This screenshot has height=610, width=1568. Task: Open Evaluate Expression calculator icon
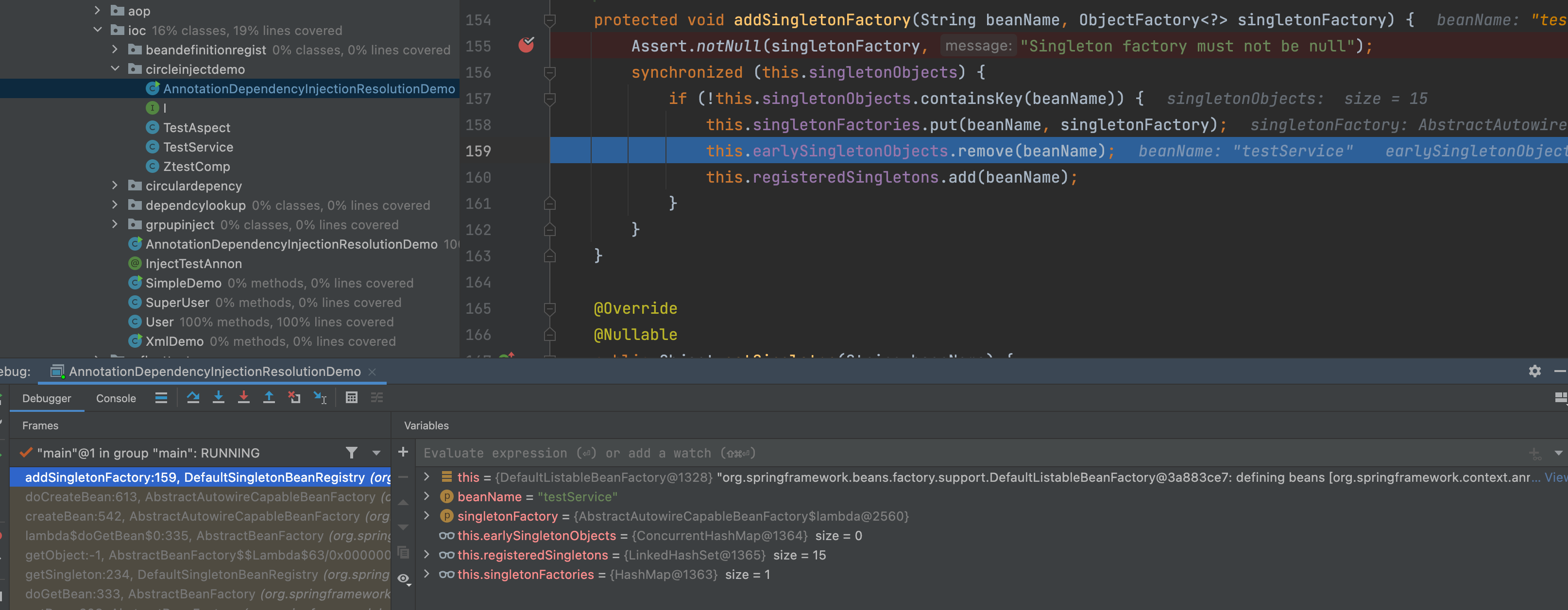tap(351, 398)
